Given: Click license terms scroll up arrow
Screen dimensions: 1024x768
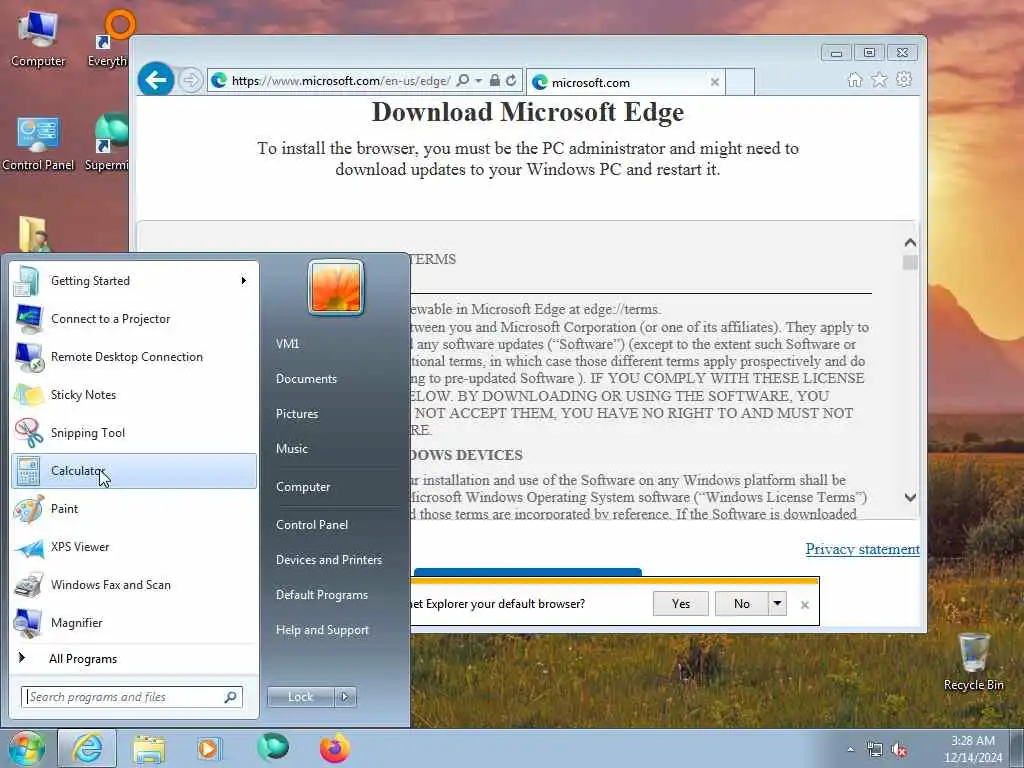Looking at the screenshot, I should (910, 243).
